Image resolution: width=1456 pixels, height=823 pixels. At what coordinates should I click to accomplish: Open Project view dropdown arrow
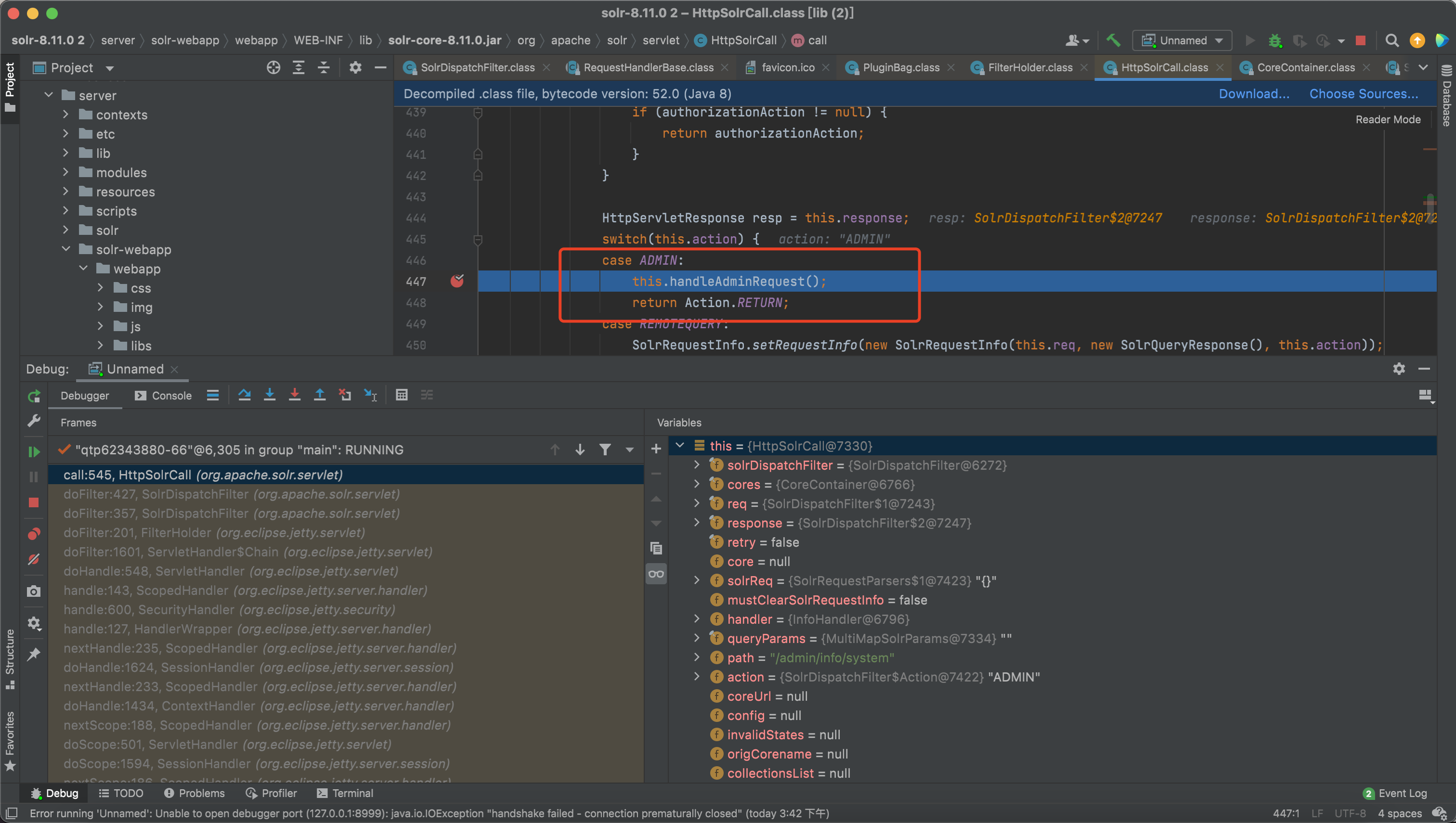(110, 68)
